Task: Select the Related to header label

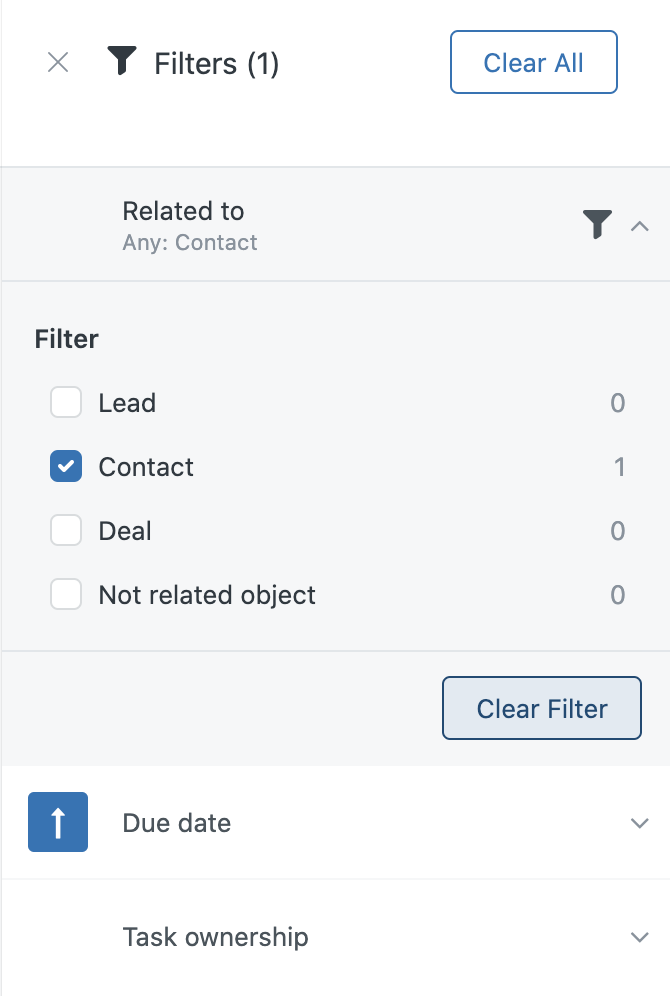Action: pos(183,211)
